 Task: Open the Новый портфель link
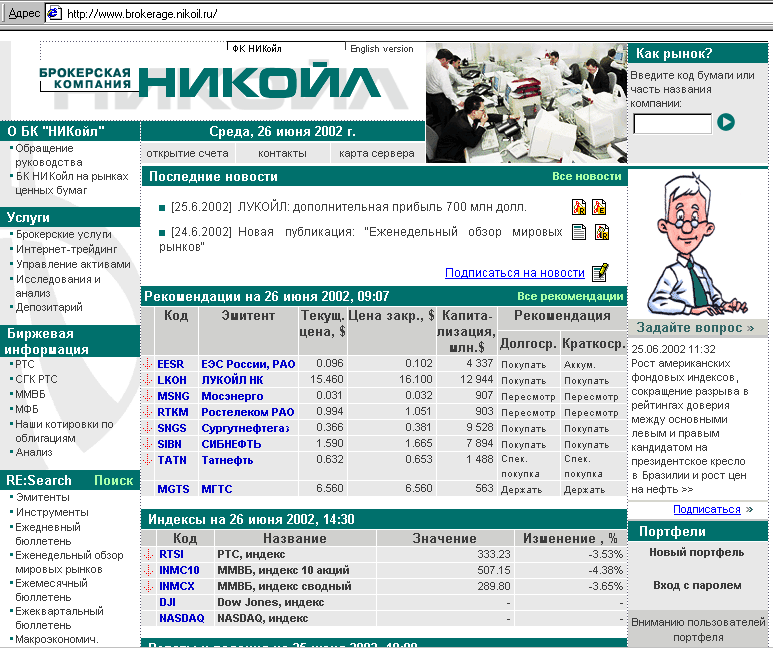697,552
